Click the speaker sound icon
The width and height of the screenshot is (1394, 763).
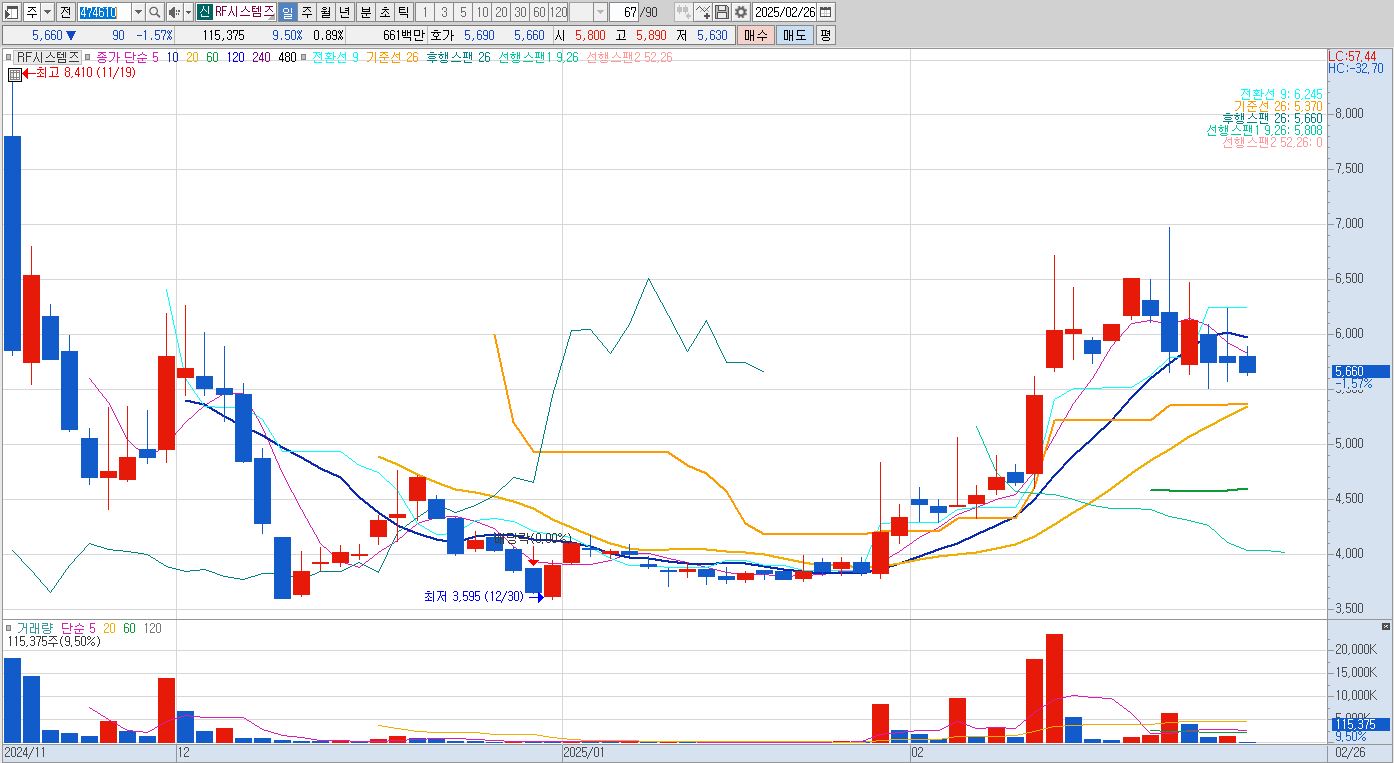173,12
